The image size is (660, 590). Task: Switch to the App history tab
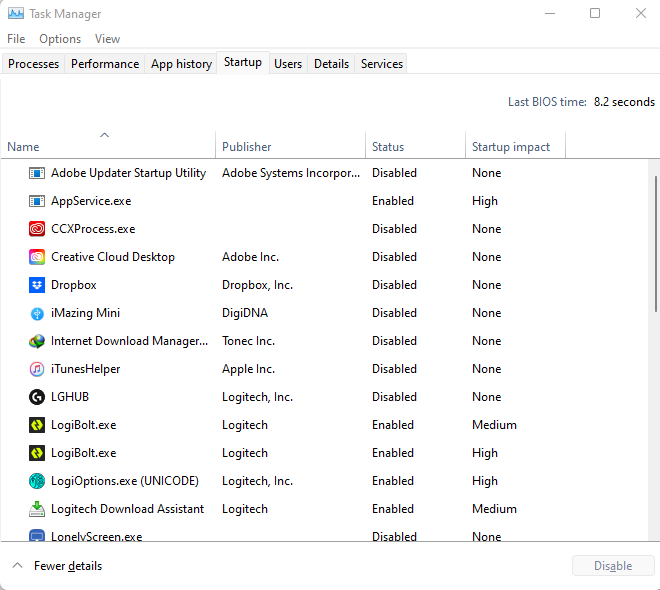tap(181, 64)
